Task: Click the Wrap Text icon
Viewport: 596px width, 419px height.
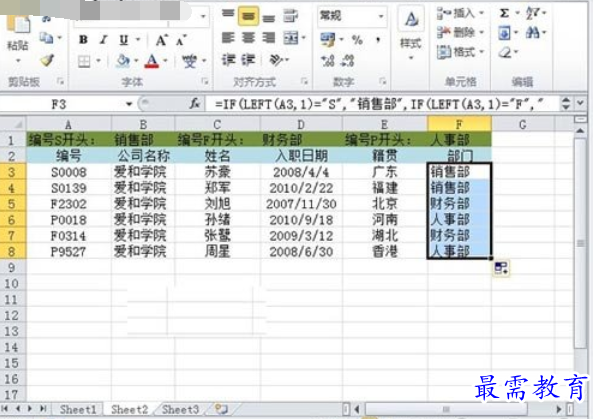Action: (x=290, y=16)
